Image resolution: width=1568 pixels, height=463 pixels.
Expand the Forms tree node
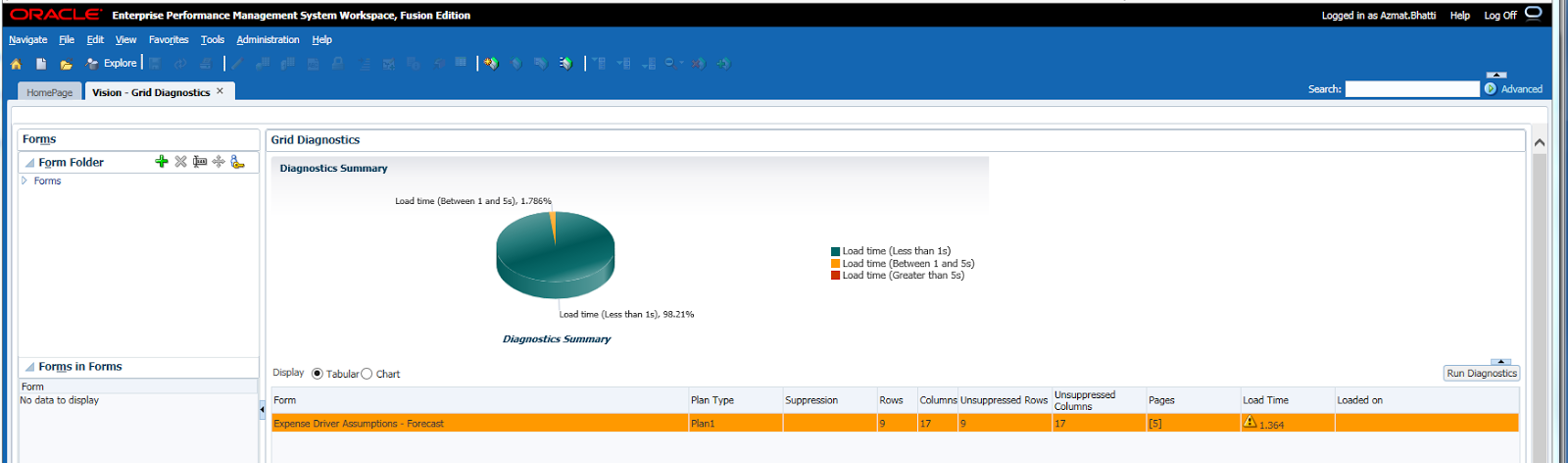[24, 180]
